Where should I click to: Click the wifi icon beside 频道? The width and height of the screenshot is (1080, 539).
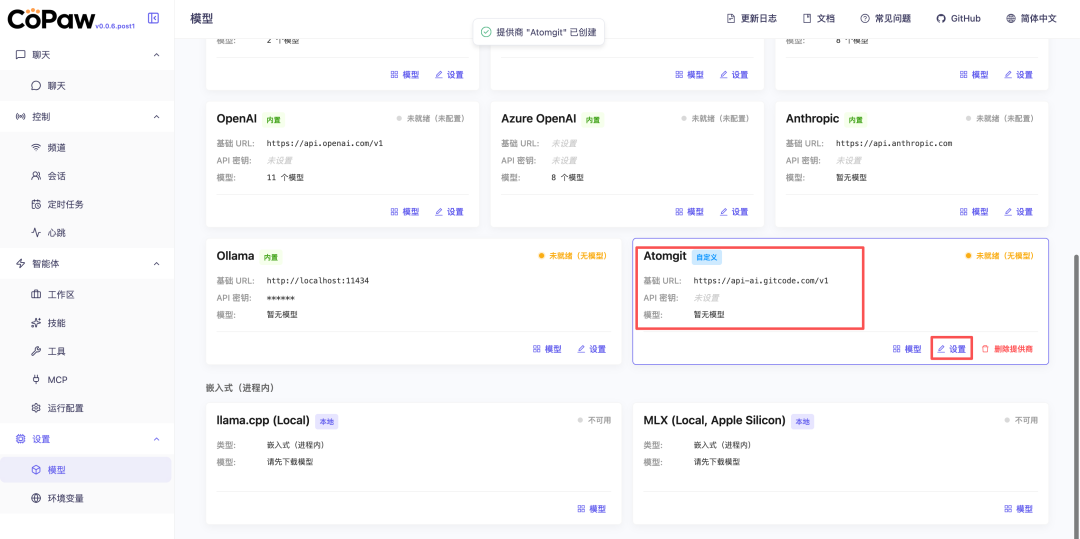tap(37, 147)
